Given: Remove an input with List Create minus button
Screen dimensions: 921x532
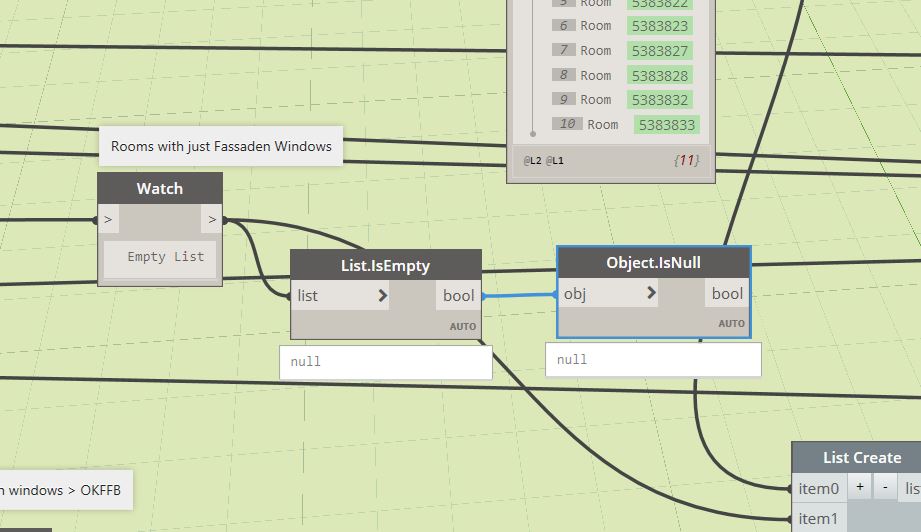Looking at the screenshot, I should pyautogui.click(x=885, y=487).
